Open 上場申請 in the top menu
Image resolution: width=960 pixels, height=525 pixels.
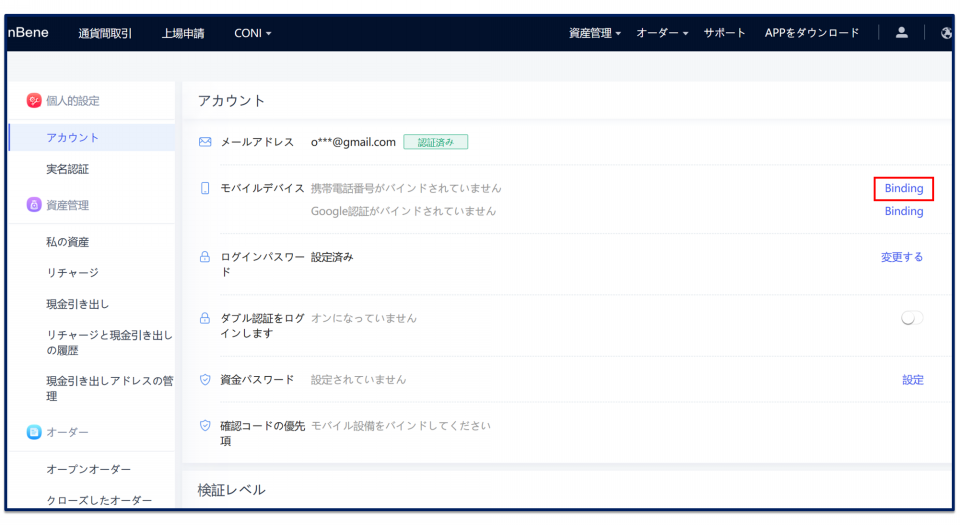[x=183, y=33]
